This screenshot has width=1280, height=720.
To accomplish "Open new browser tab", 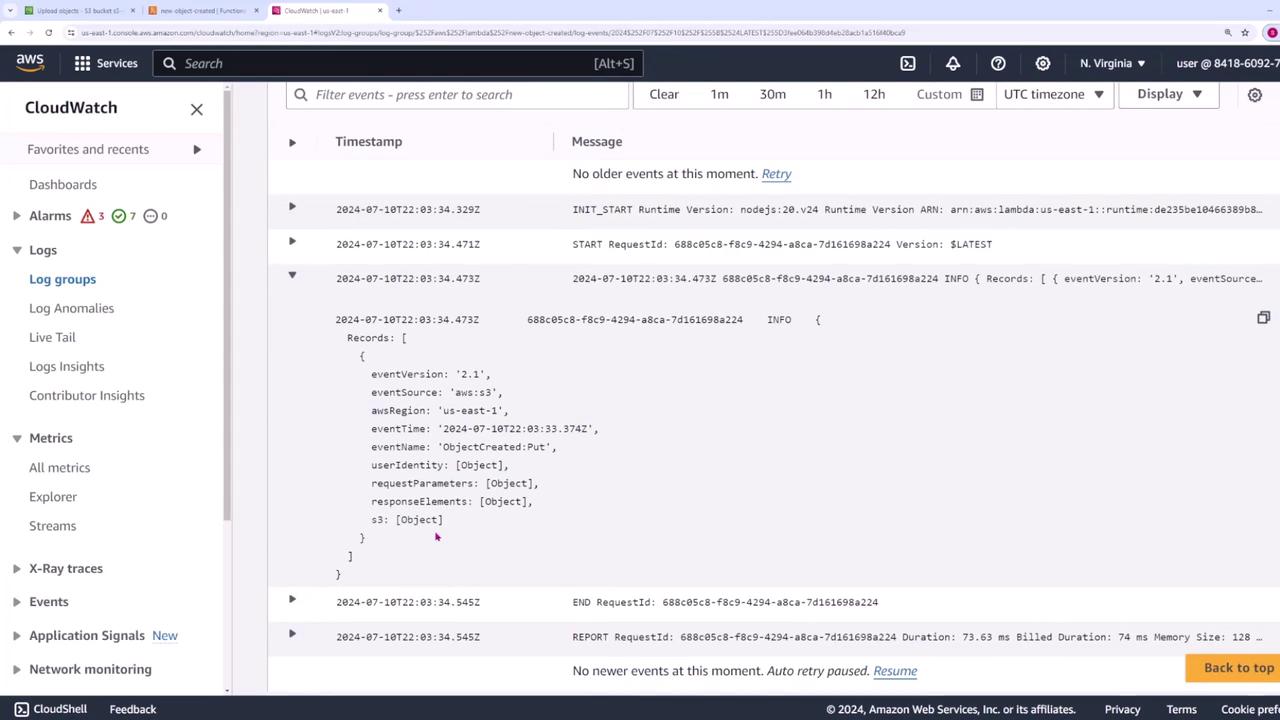I will [398, 11].
